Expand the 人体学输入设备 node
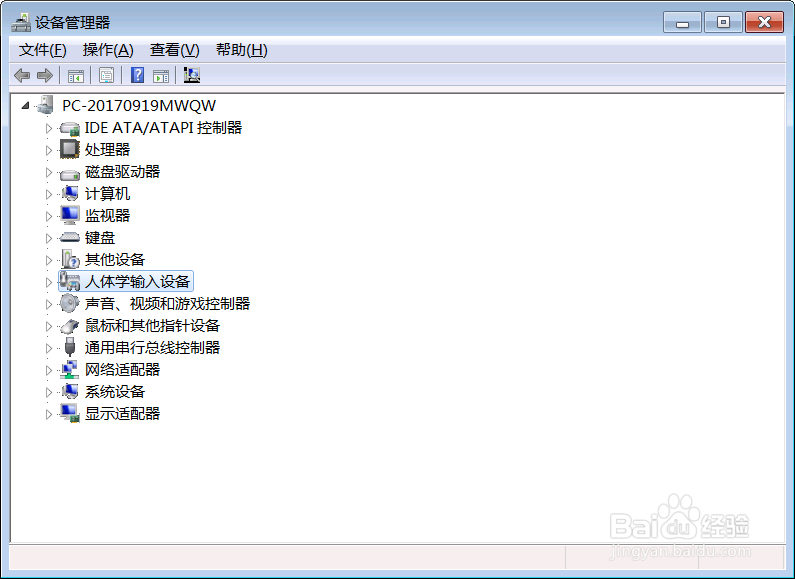 pos(49,282)
